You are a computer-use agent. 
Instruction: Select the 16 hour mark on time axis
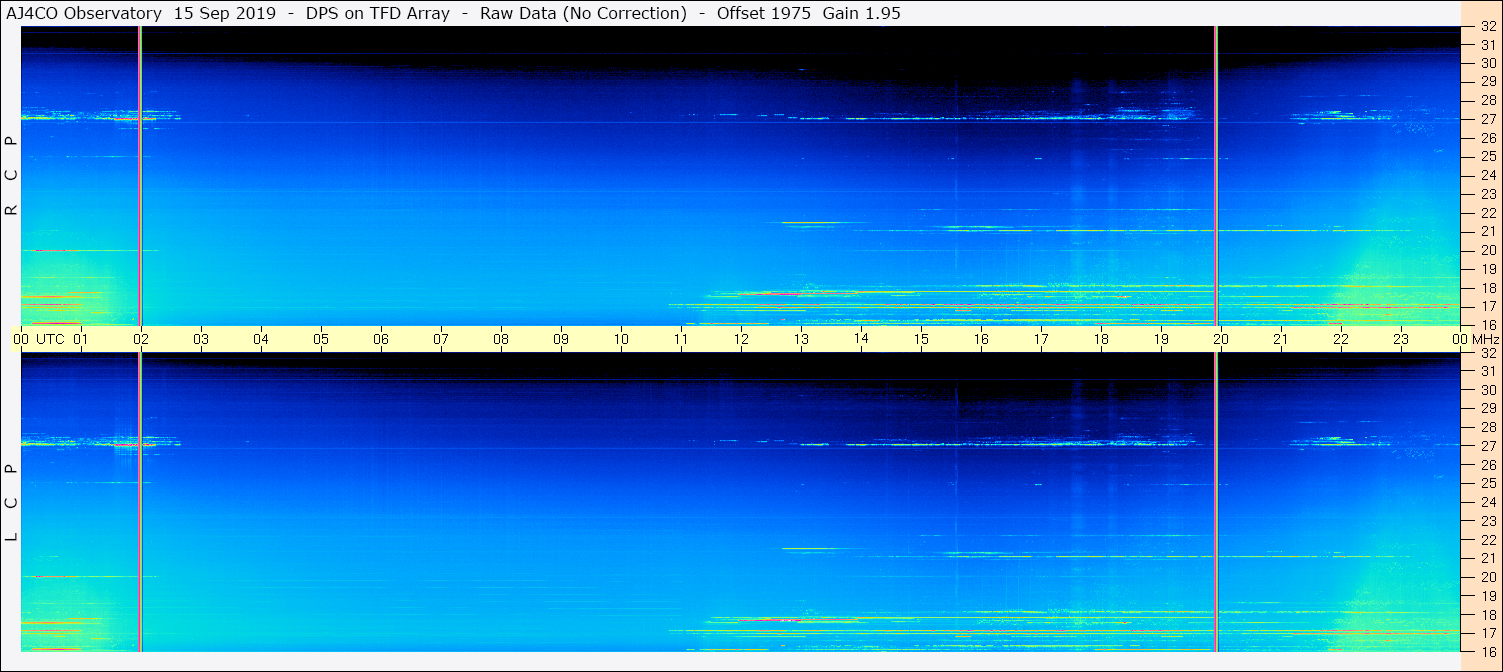click(981, 339)
